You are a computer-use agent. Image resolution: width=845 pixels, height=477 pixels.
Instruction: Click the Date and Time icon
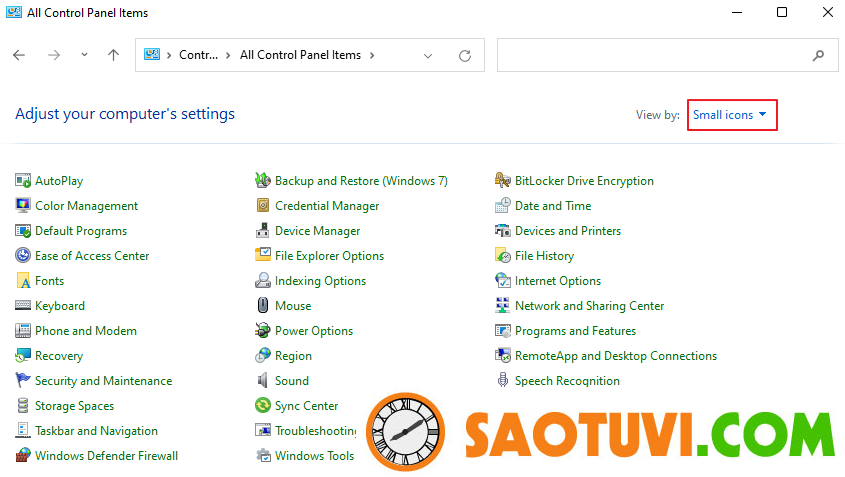[x=502, y=205]
